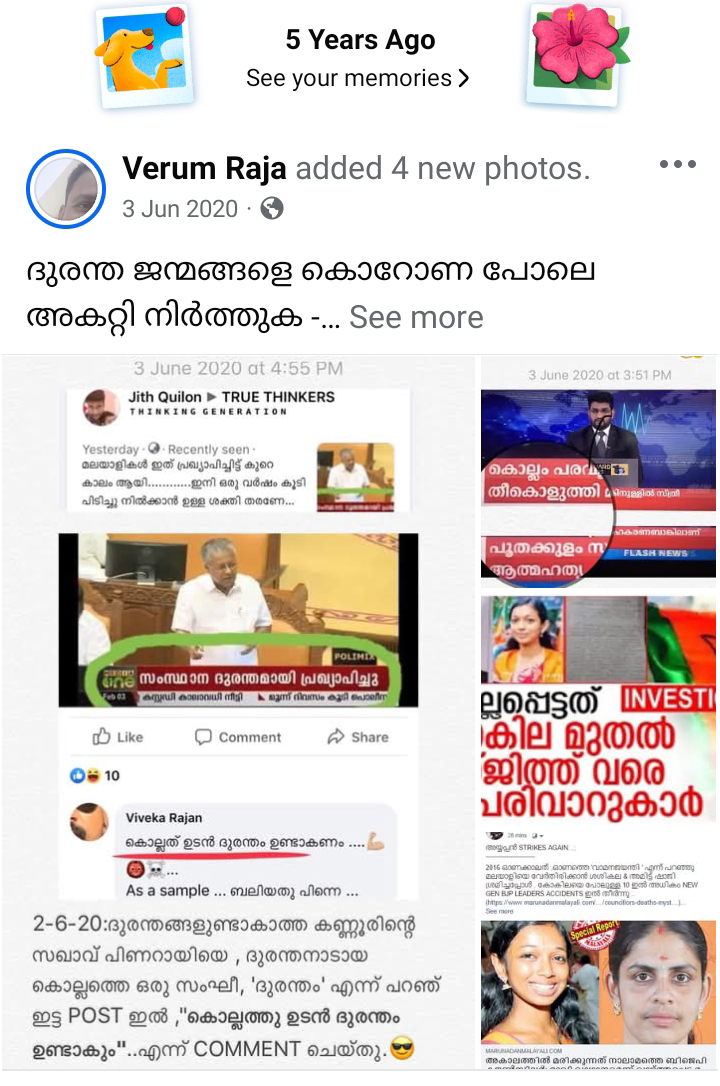Click Jith Quilon poster name in screenshot
This screenshot has width=720, height=1086.
tap(165, 397)
